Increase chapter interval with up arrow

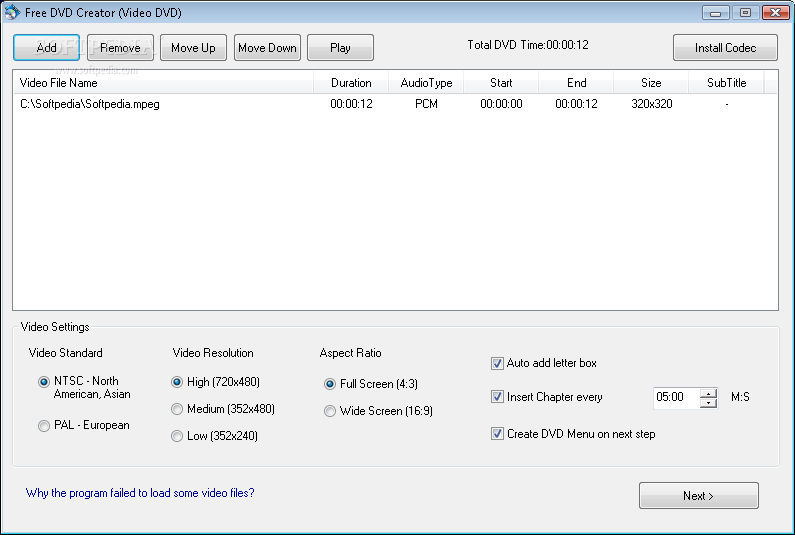(x=708, y=393)
